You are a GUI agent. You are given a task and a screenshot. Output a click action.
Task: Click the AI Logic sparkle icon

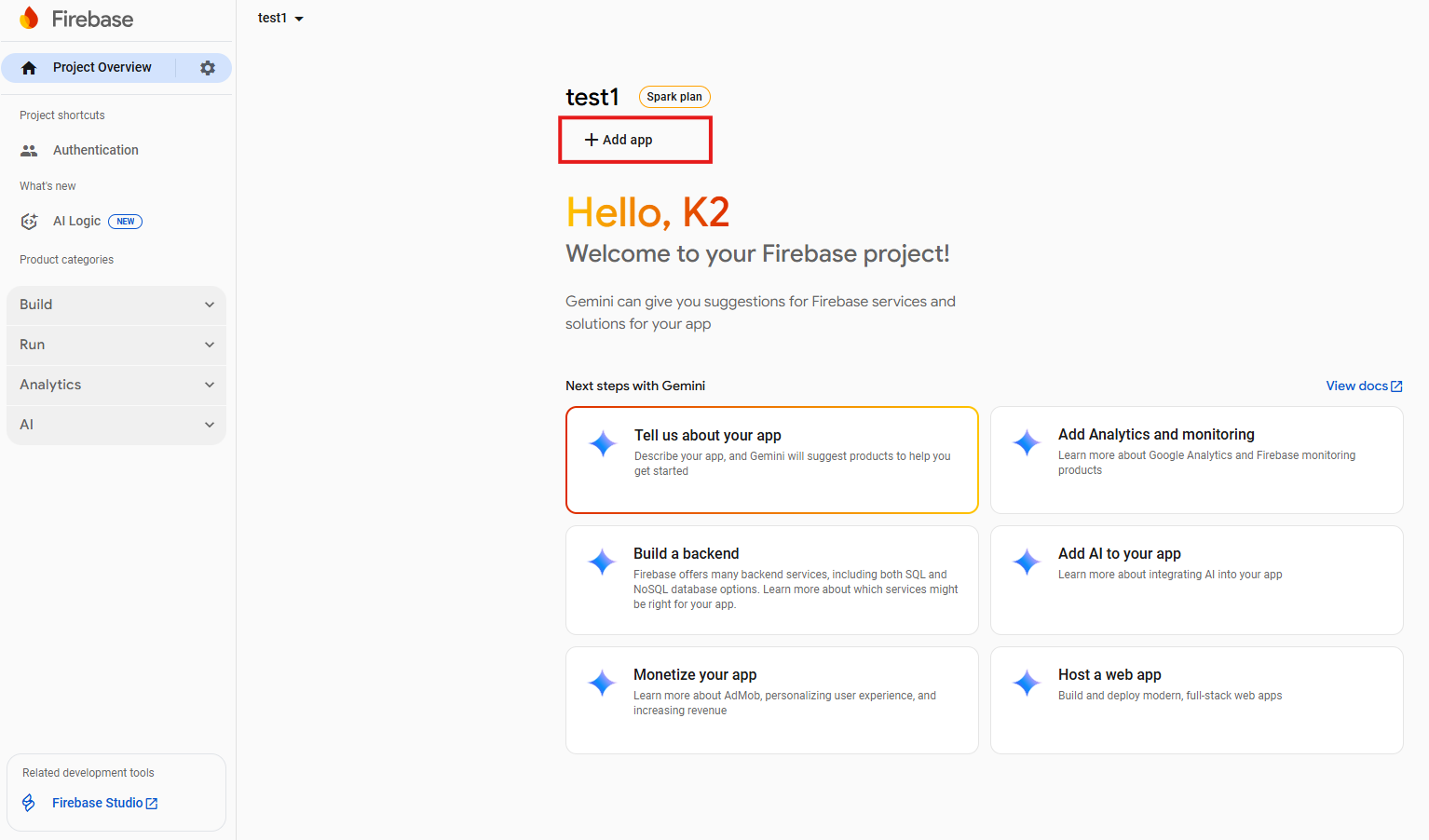click(29, 222)
